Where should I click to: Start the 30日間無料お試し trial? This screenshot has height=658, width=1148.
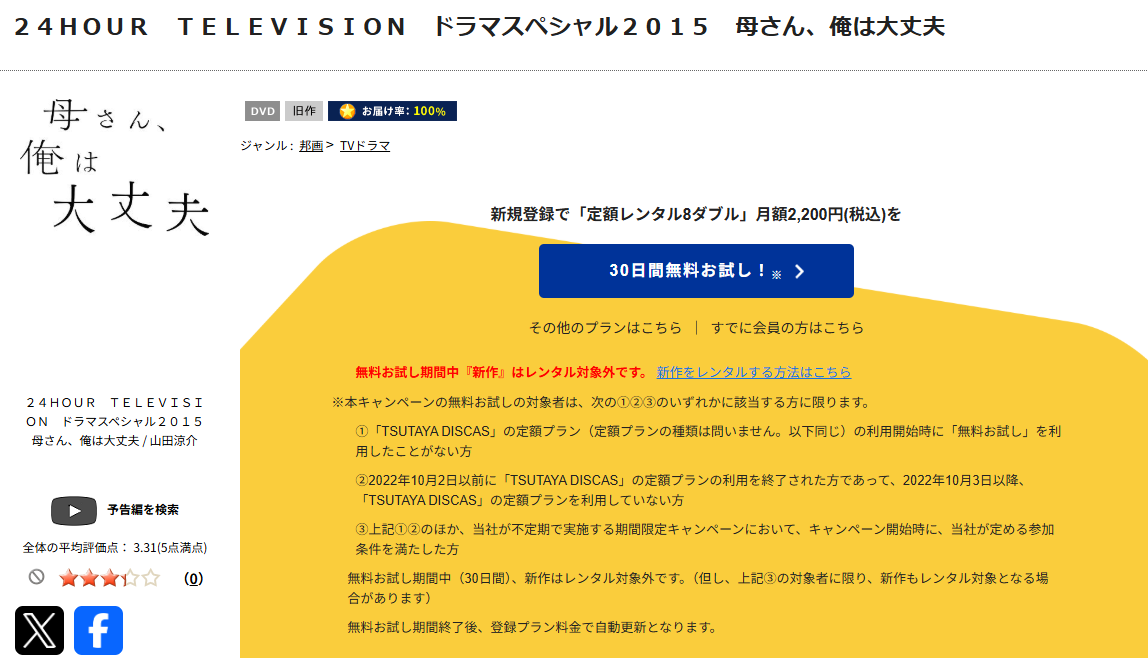tap(696, 271)
